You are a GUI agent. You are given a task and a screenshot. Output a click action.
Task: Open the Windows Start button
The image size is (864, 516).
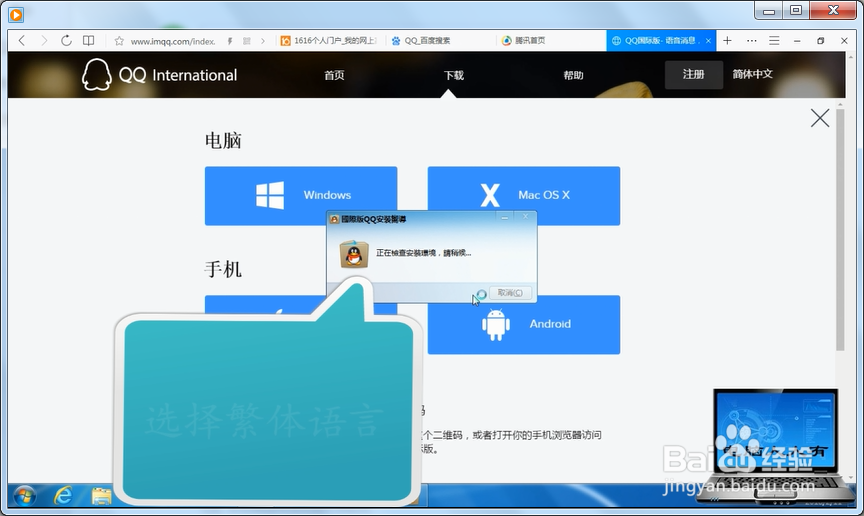(25, 496)
